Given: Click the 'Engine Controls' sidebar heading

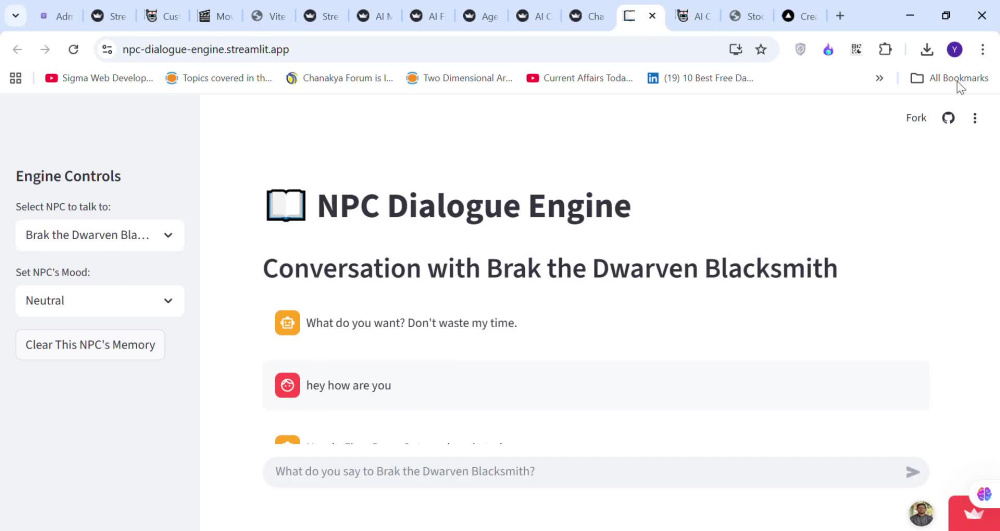Looking at the screenshot, I should [x=68, y=176].
